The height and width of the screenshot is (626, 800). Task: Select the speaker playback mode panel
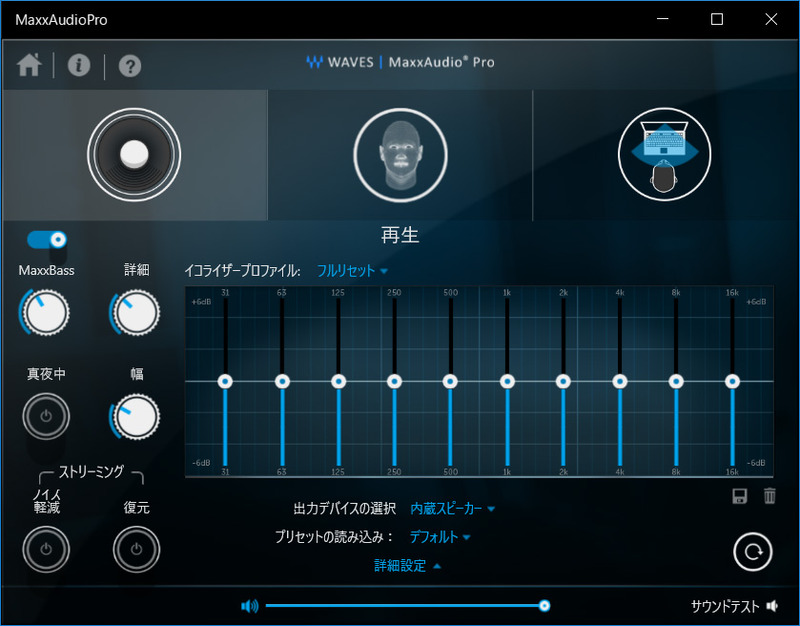pos(135,155)
